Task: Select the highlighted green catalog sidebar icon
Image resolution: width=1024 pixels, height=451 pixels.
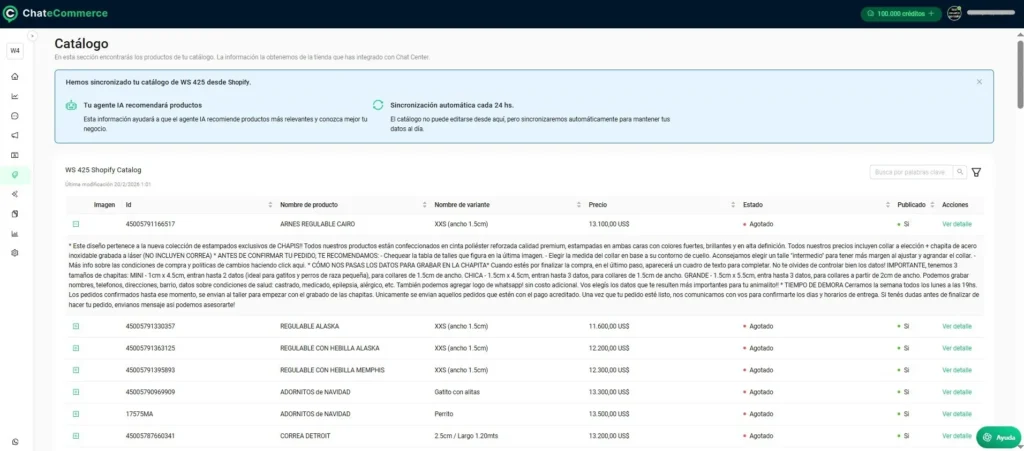Action: click(15, 174)
